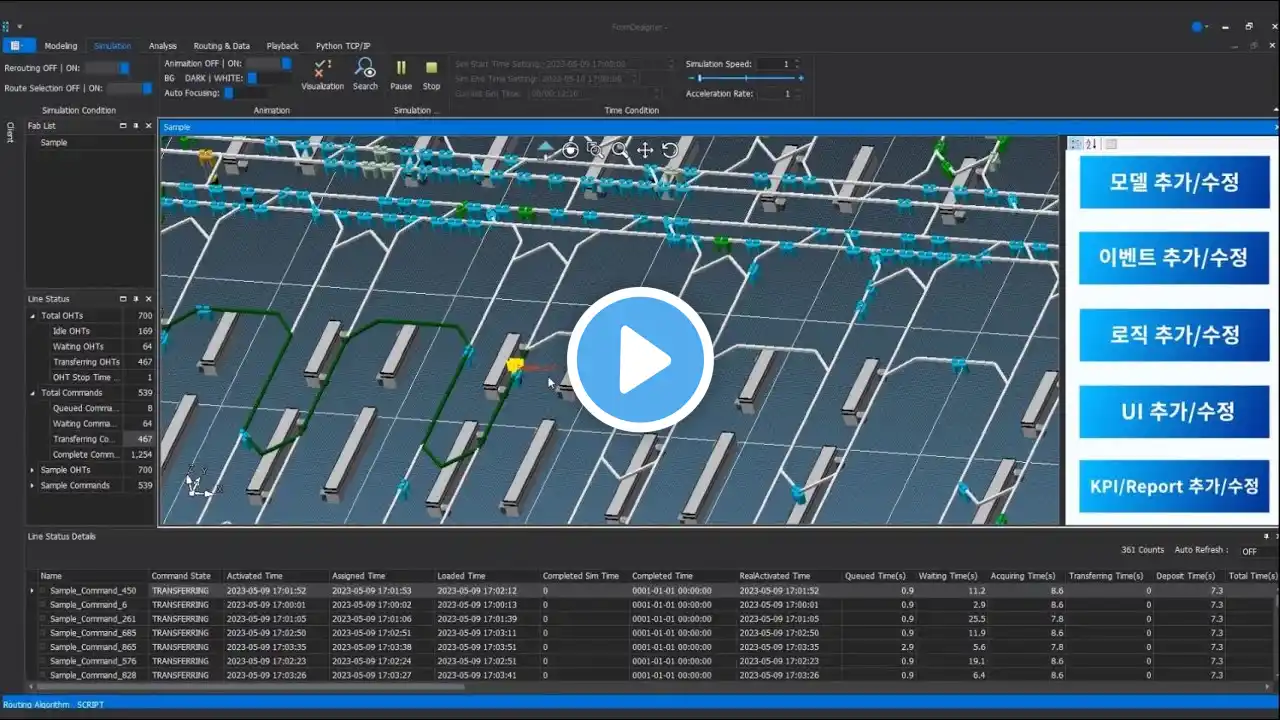This screenshot has width=1280, height=720.
Task: Click the 모델 추가/수정 button
Action: [x=1174, y=182]
